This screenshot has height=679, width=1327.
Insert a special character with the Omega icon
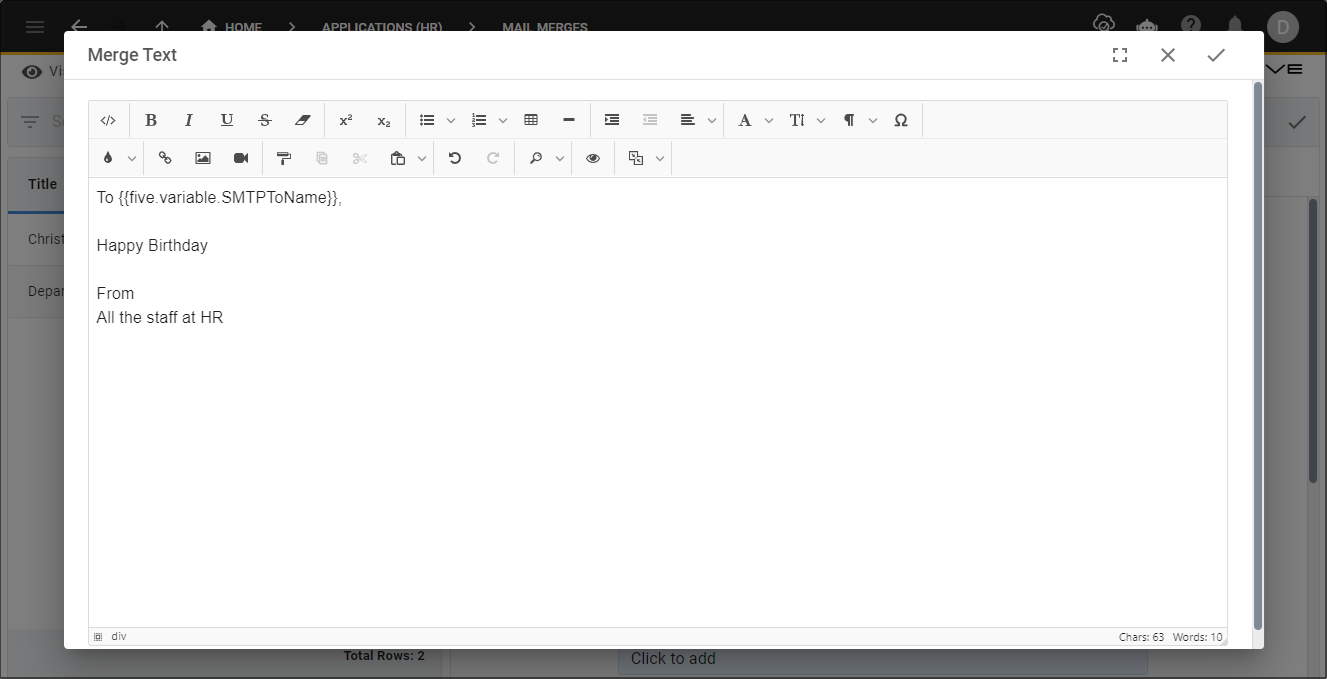coord(901,120)
